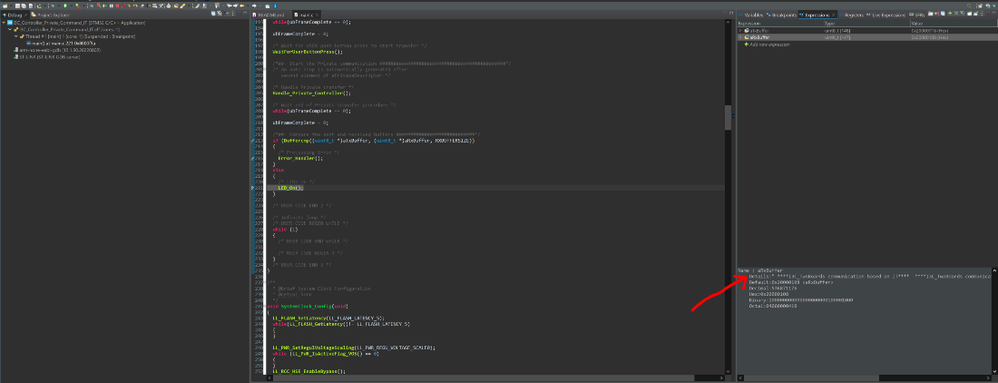Image resolution: width=998 pixels, height=383 pixels.
Task: Click the Forward navigation arrow
Action: (x=254, y=6)
